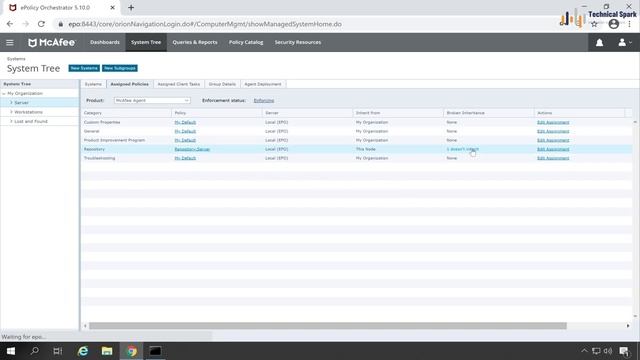Viewport: 640px width, 360px height.
Task: Switch to the Group Details tab
Action: (x=222, y=84)
